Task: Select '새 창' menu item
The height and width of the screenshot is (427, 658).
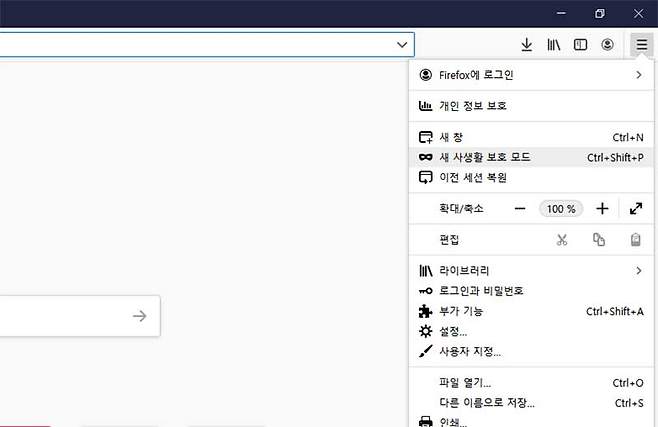Action: (x=531, y=137)
